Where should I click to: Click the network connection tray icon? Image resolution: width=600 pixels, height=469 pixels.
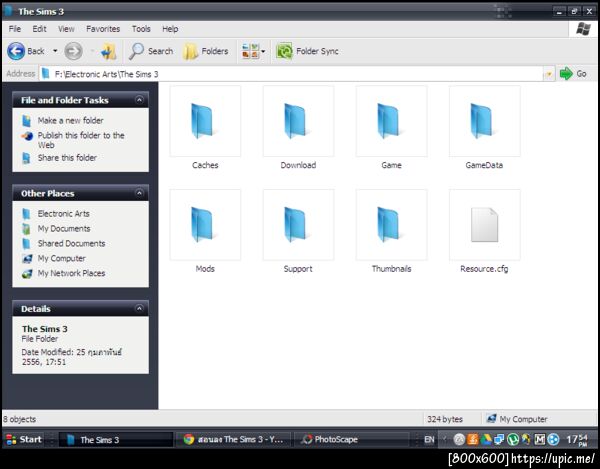(x=499, y=440)
